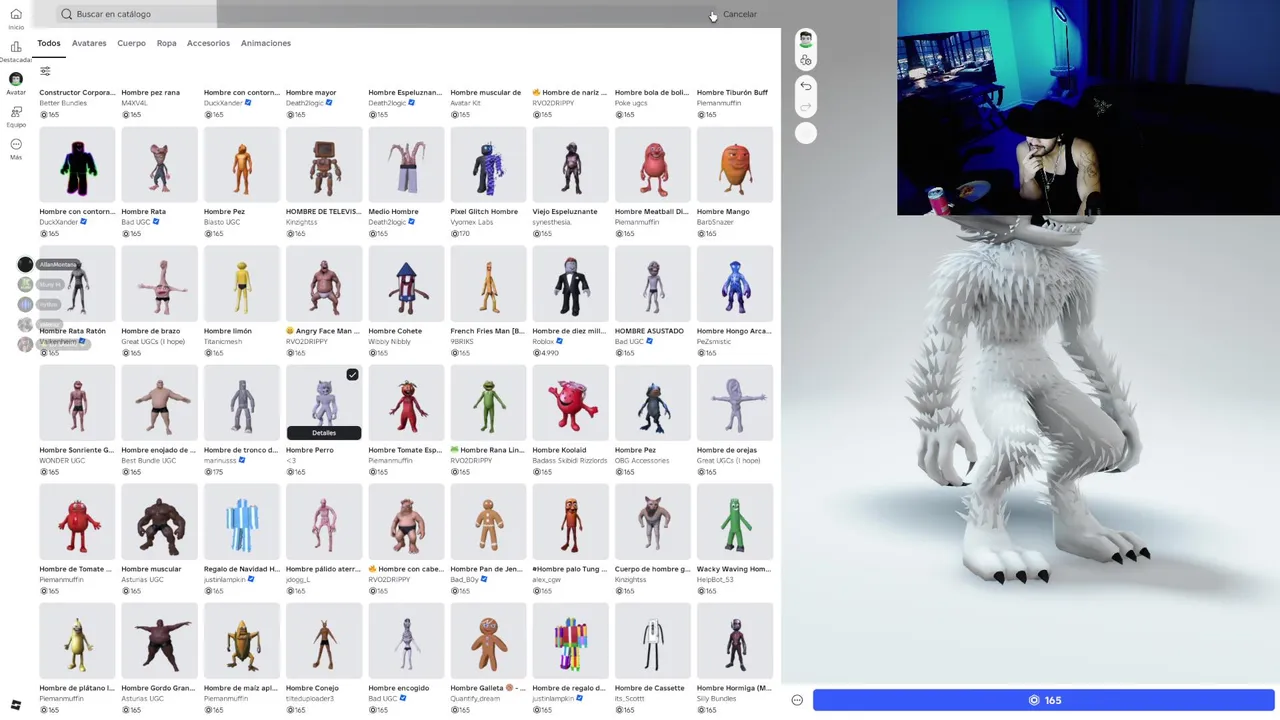
Task: Click the blue 165 Robux buy button
Action: point(1044,700)
